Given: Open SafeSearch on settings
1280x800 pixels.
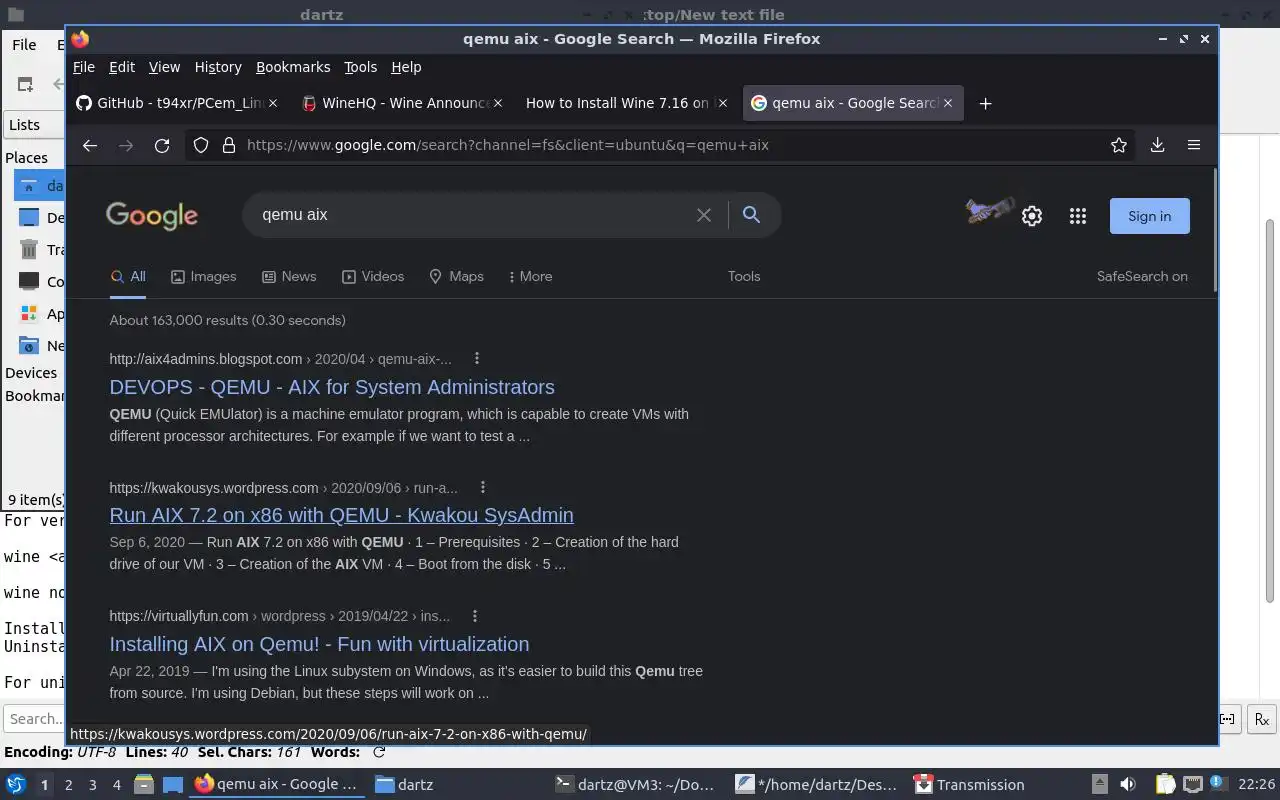Looking at the screenshot, I should pos(1142,276).
